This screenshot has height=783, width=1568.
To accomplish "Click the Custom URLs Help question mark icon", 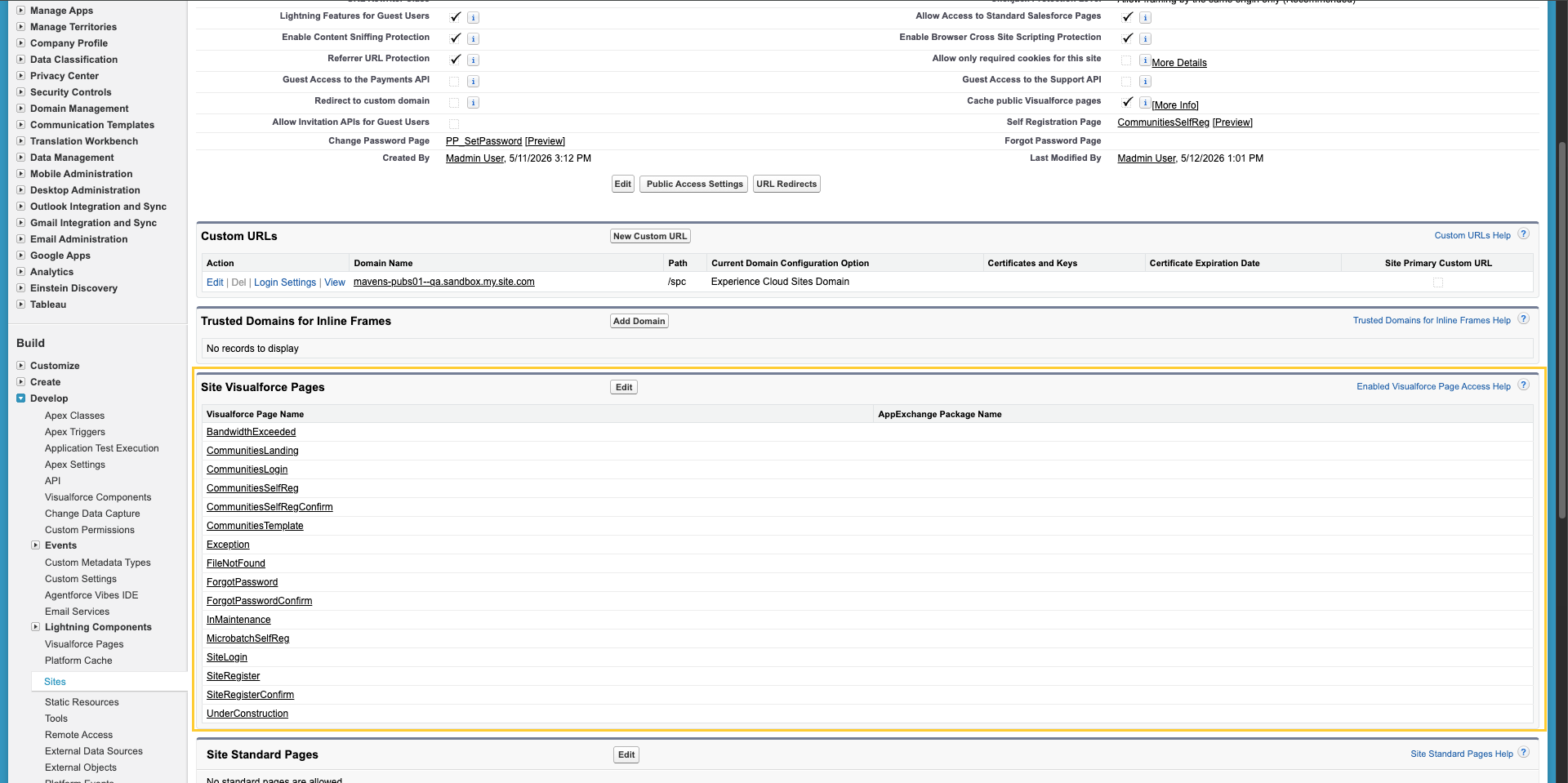I will [x=1523, y=234].
